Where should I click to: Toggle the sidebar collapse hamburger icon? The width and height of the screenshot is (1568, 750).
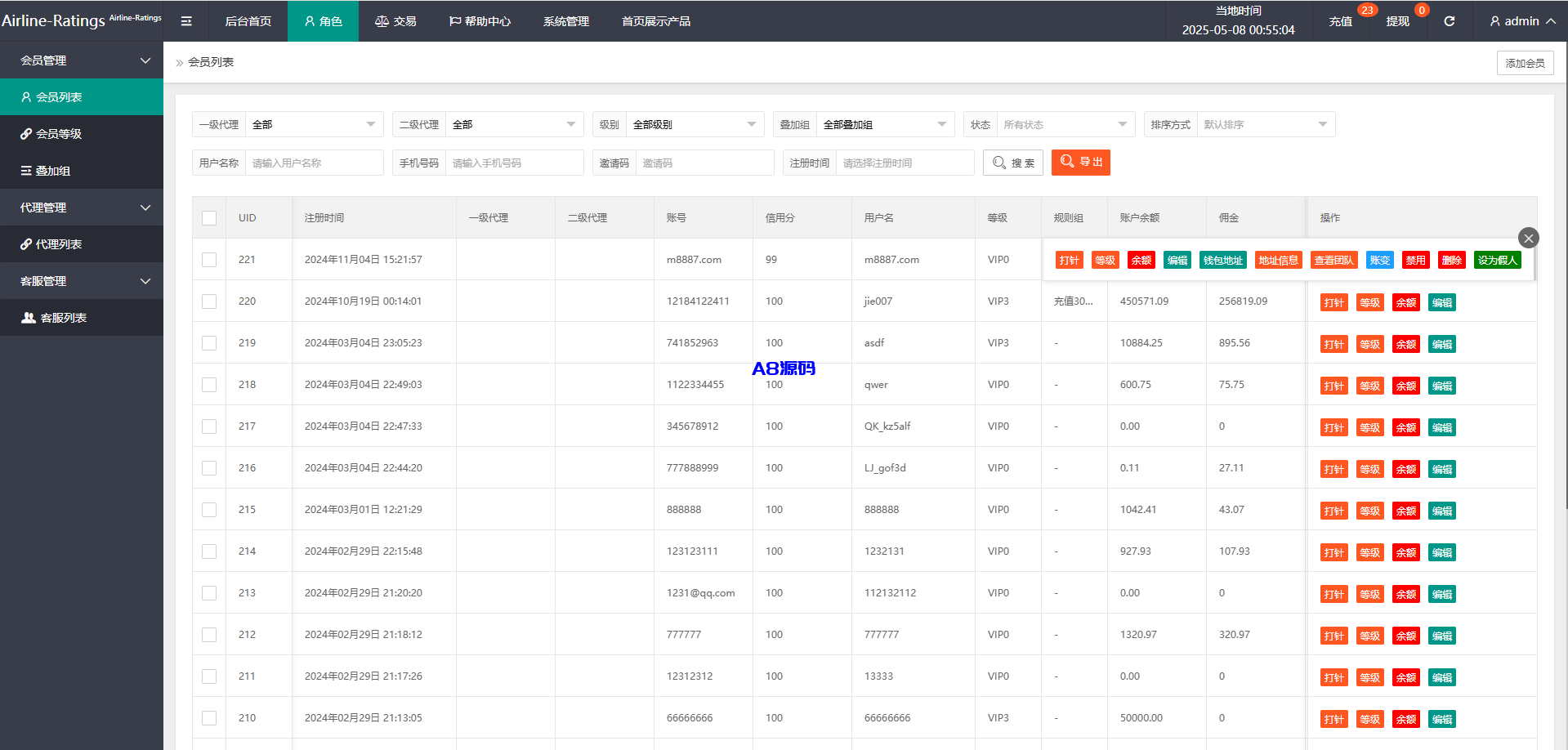point(186,21)
